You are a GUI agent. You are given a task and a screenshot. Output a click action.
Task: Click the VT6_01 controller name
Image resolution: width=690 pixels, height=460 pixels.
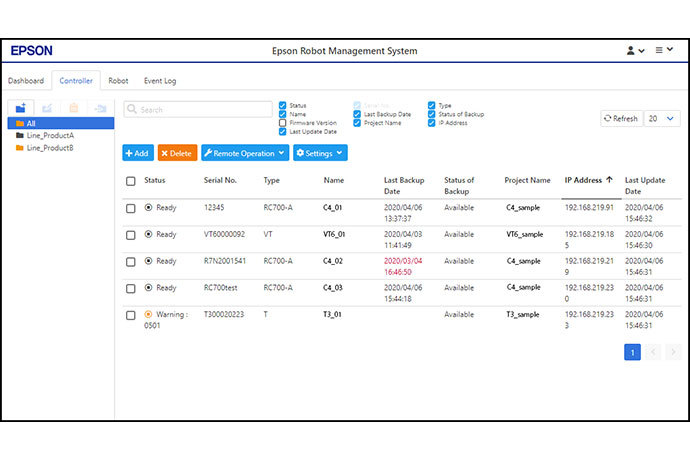(334, 234)
